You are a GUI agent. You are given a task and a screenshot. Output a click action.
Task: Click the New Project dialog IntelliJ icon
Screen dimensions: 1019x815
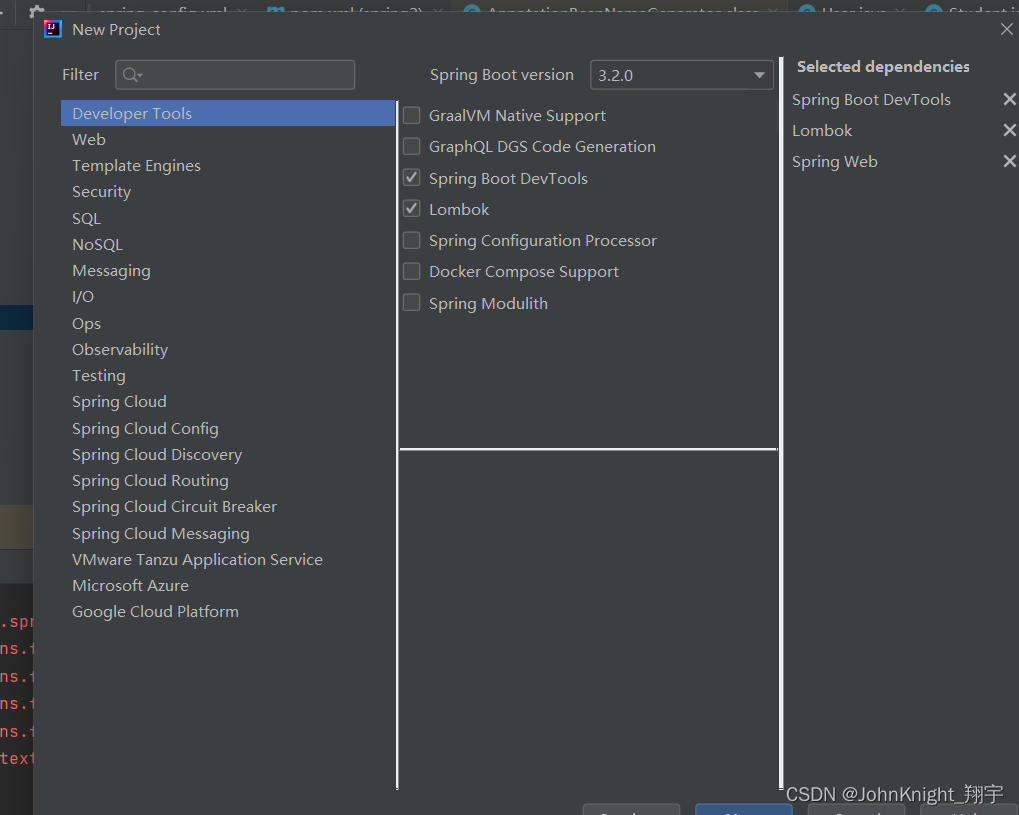(x=52, y=29)
